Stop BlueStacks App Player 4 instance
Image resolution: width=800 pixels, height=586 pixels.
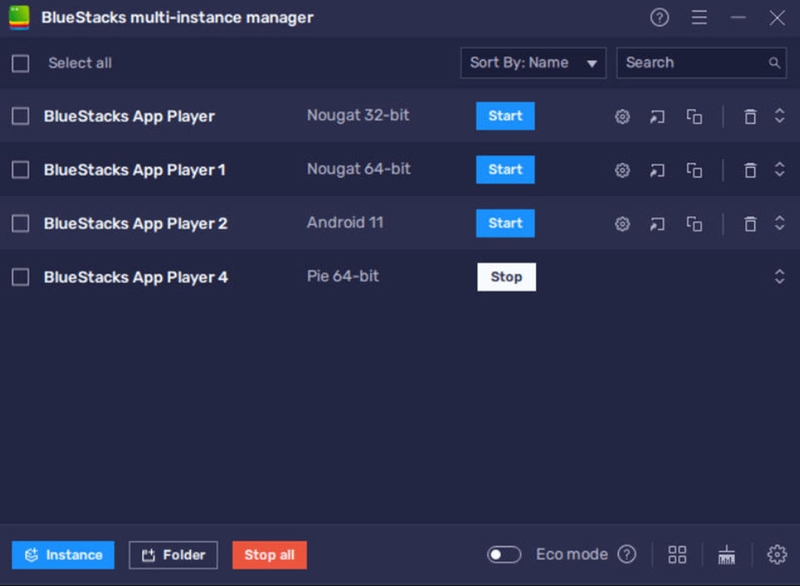pos(506,277)
